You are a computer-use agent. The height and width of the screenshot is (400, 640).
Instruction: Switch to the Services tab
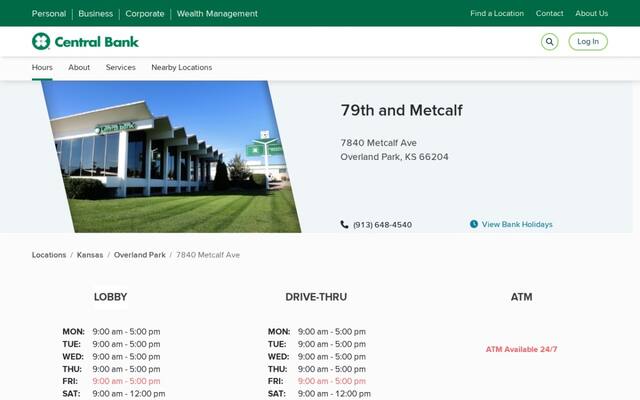(120, 67)
